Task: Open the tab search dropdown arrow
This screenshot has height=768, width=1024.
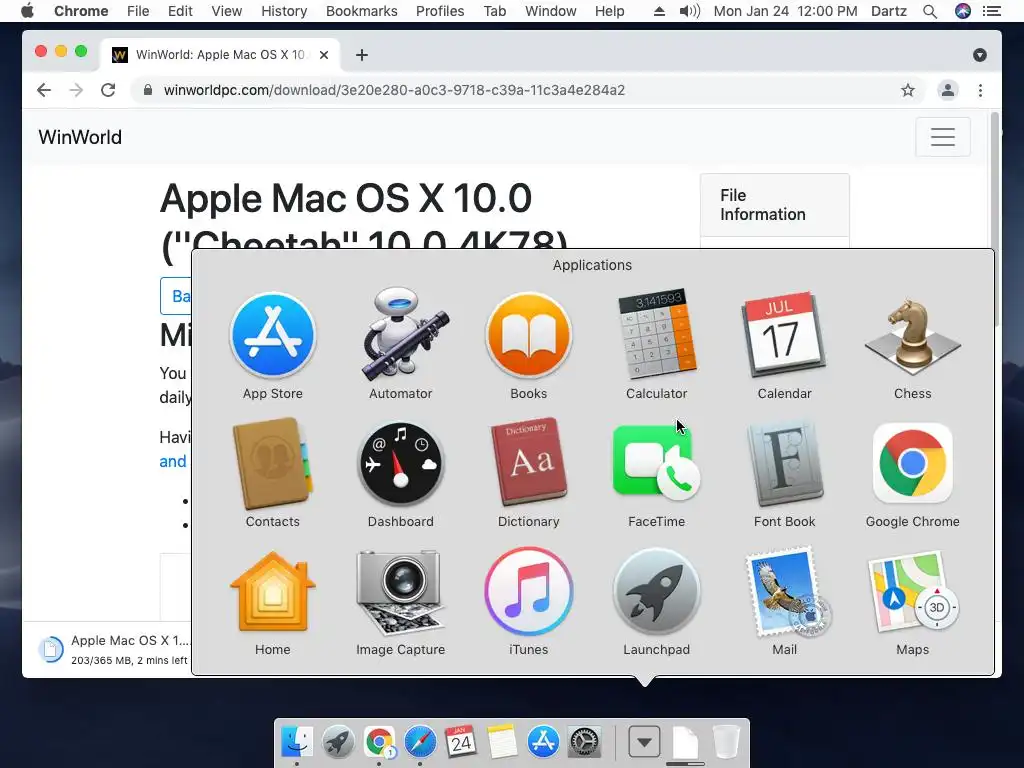Action: pyautogui.click(x=980, y=55)
